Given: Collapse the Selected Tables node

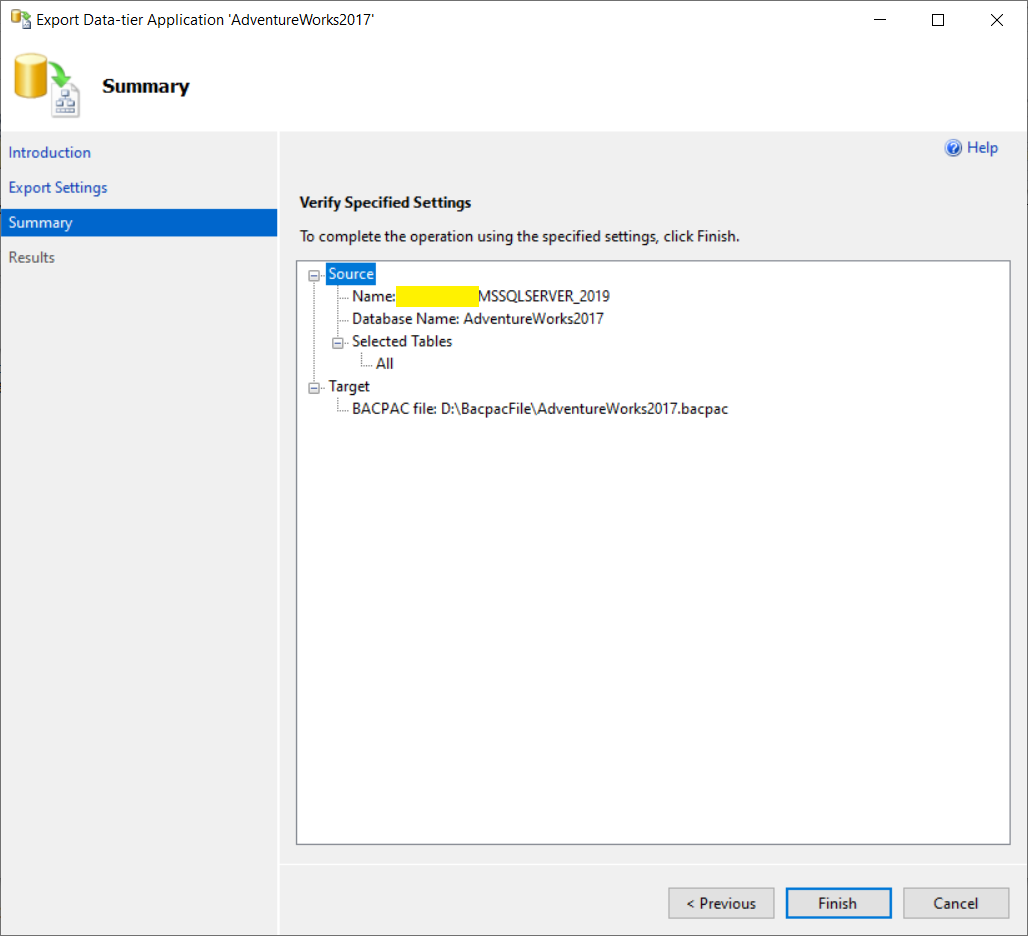Looking at the screenshot, I should click(338, 343).
